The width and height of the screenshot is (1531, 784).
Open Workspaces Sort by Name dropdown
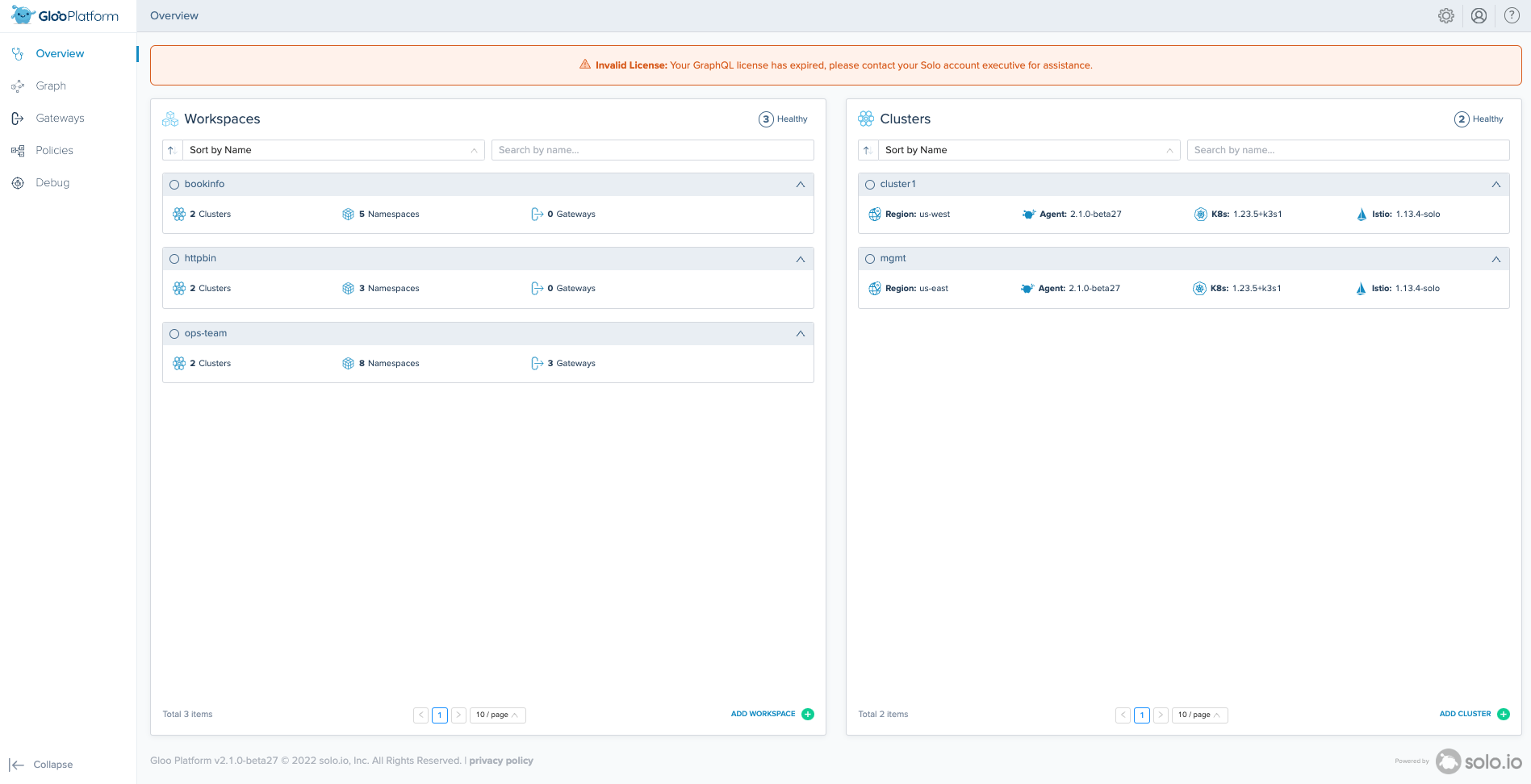pyautogui.click(x=333, y=150)
